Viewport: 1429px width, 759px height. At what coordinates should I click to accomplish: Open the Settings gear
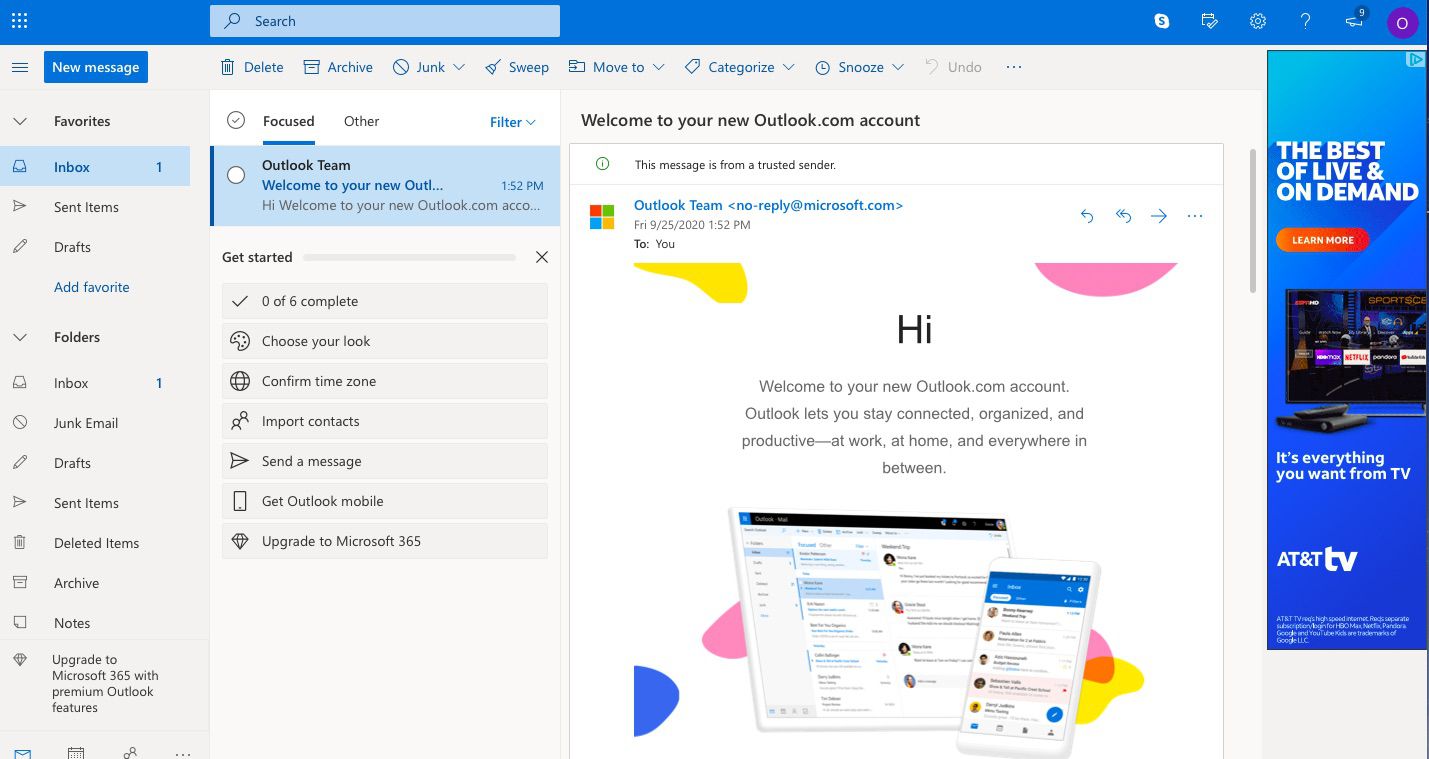[1258, 20]
